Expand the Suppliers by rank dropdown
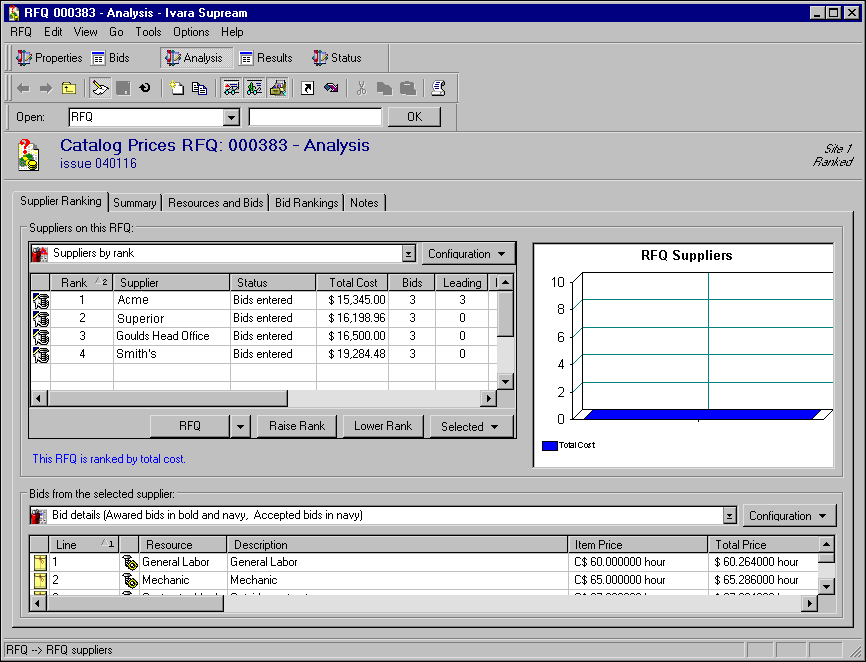 408,254
